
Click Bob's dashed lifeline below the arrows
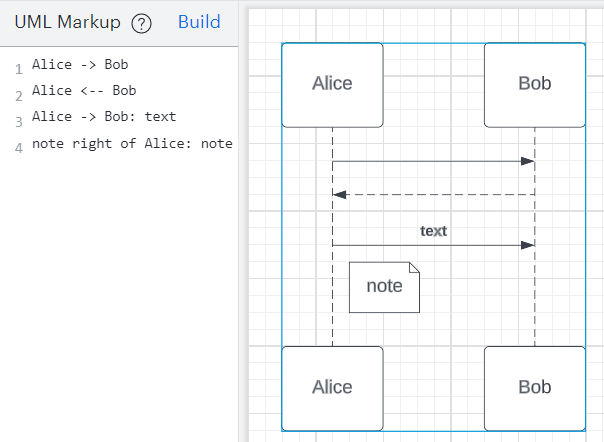tap(534, 300)
